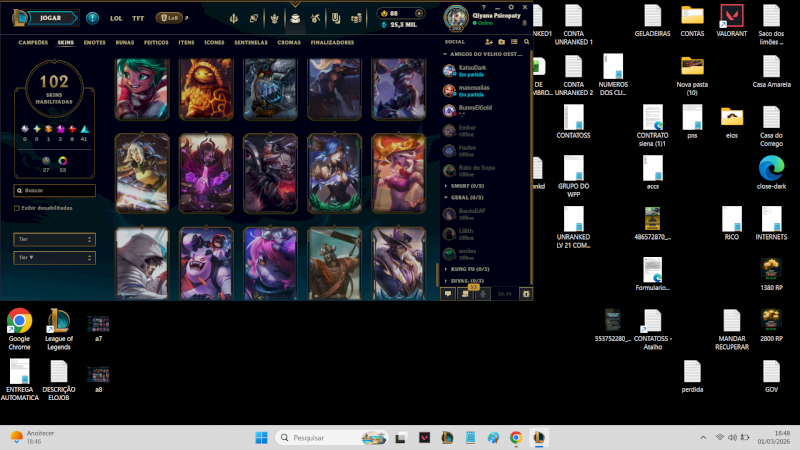800x450 pixels.
Task: Click Windows Start button
Action: [x=261, y=437]
